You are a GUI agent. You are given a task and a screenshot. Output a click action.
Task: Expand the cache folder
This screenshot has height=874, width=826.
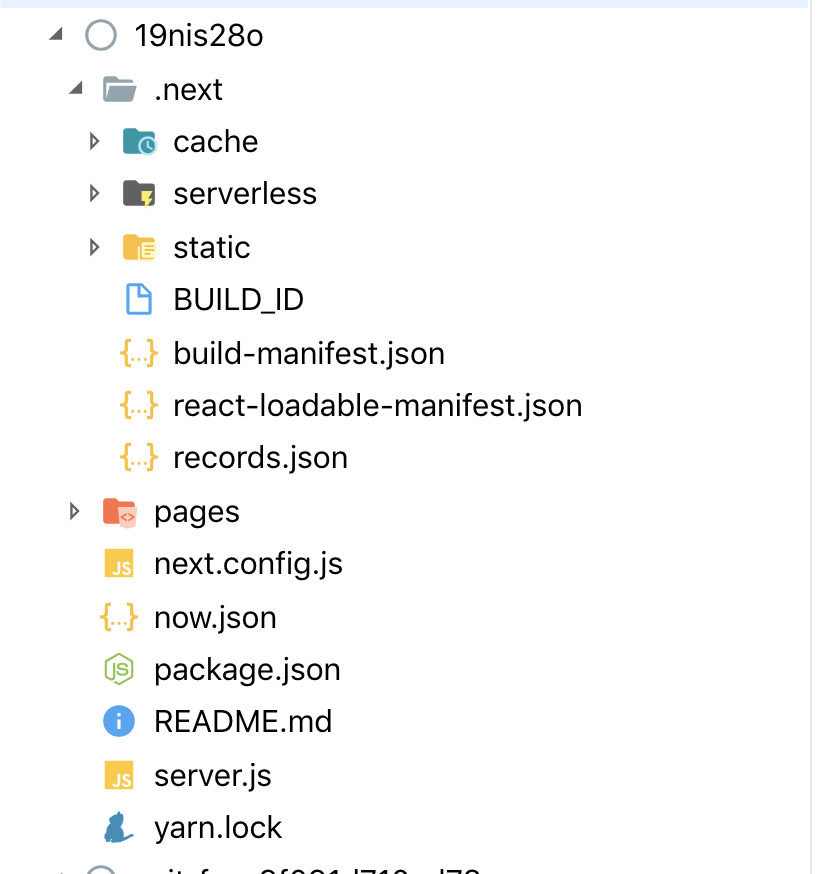pyautogui.click(x=94, y=141)
